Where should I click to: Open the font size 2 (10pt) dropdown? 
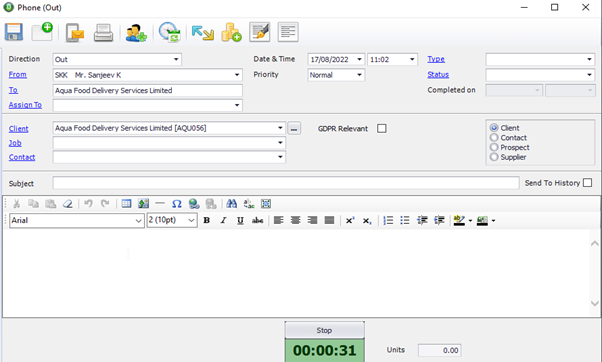(191, 220)
